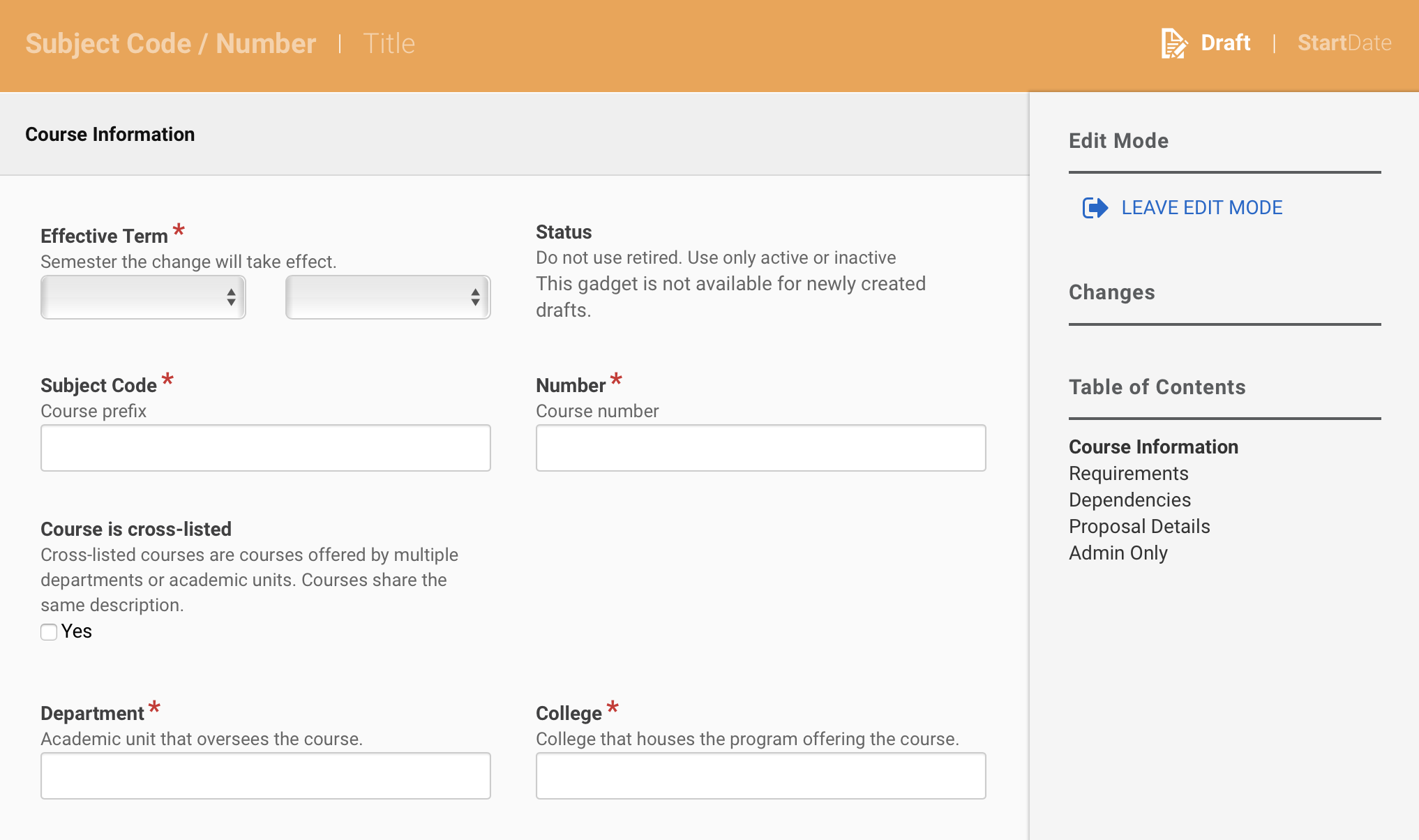1419x840 pixels.
Task: Click the StartDate text in header
Action: point(1344,43)
